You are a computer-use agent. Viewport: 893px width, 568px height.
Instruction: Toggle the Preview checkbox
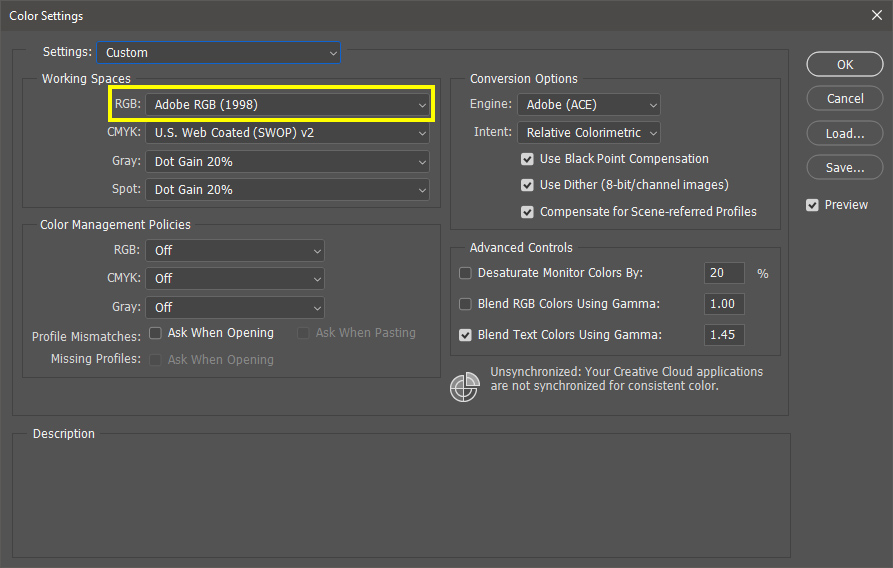(x=813, y=205)
